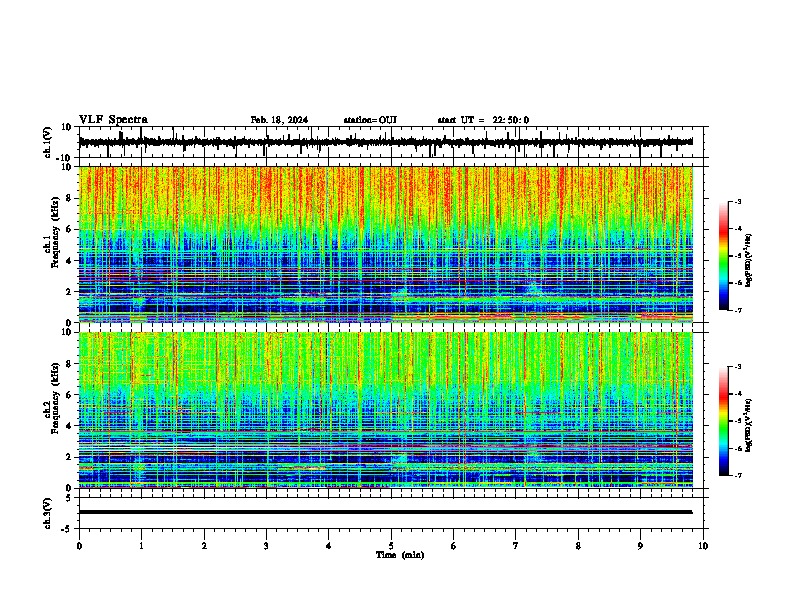Click the time axis tick label "6"
The height and width of the screenshot is (612, 792).
[454, 546]
